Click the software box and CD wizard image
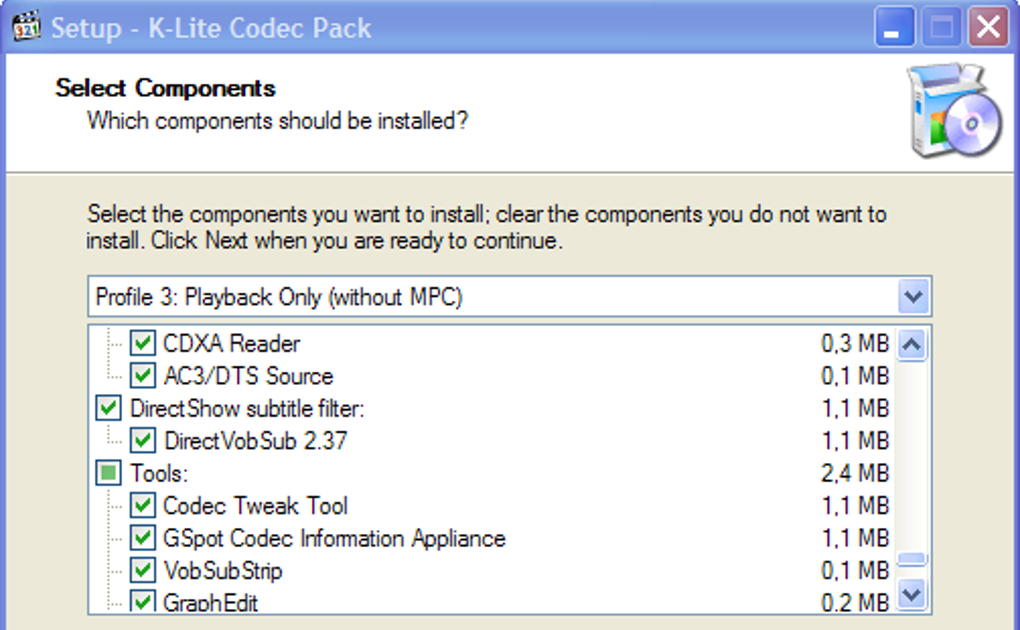 (954, 111)
